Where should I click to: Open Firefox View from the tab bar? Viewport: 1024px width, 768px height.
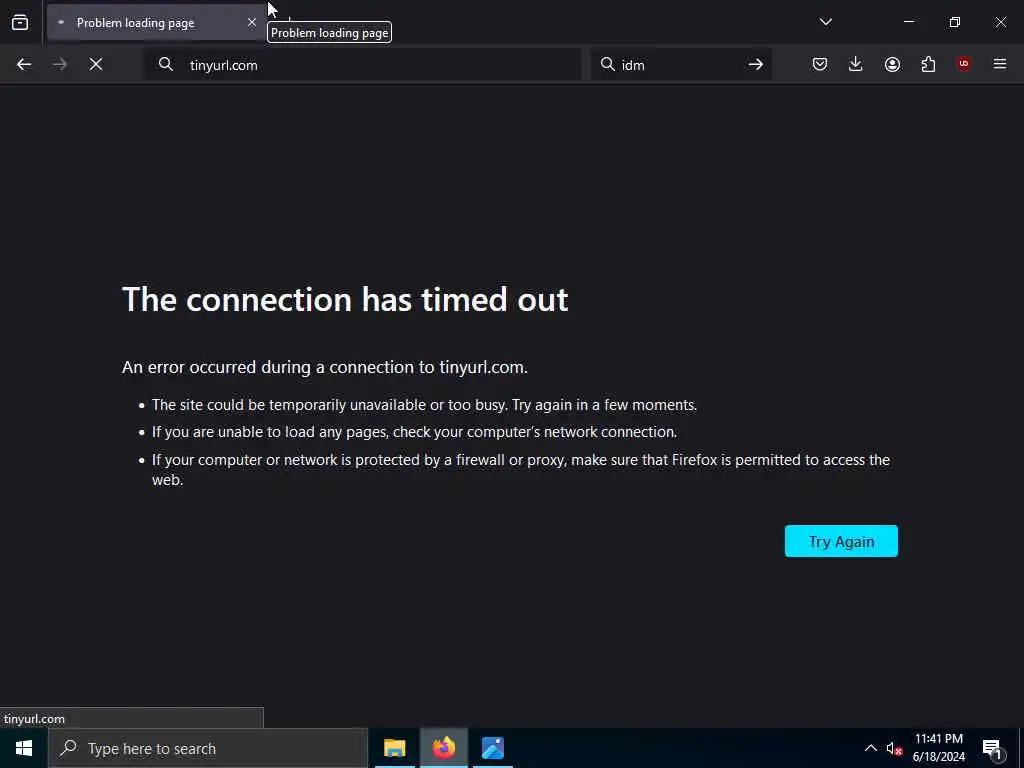pyautogui.click(x=20, y=22)
